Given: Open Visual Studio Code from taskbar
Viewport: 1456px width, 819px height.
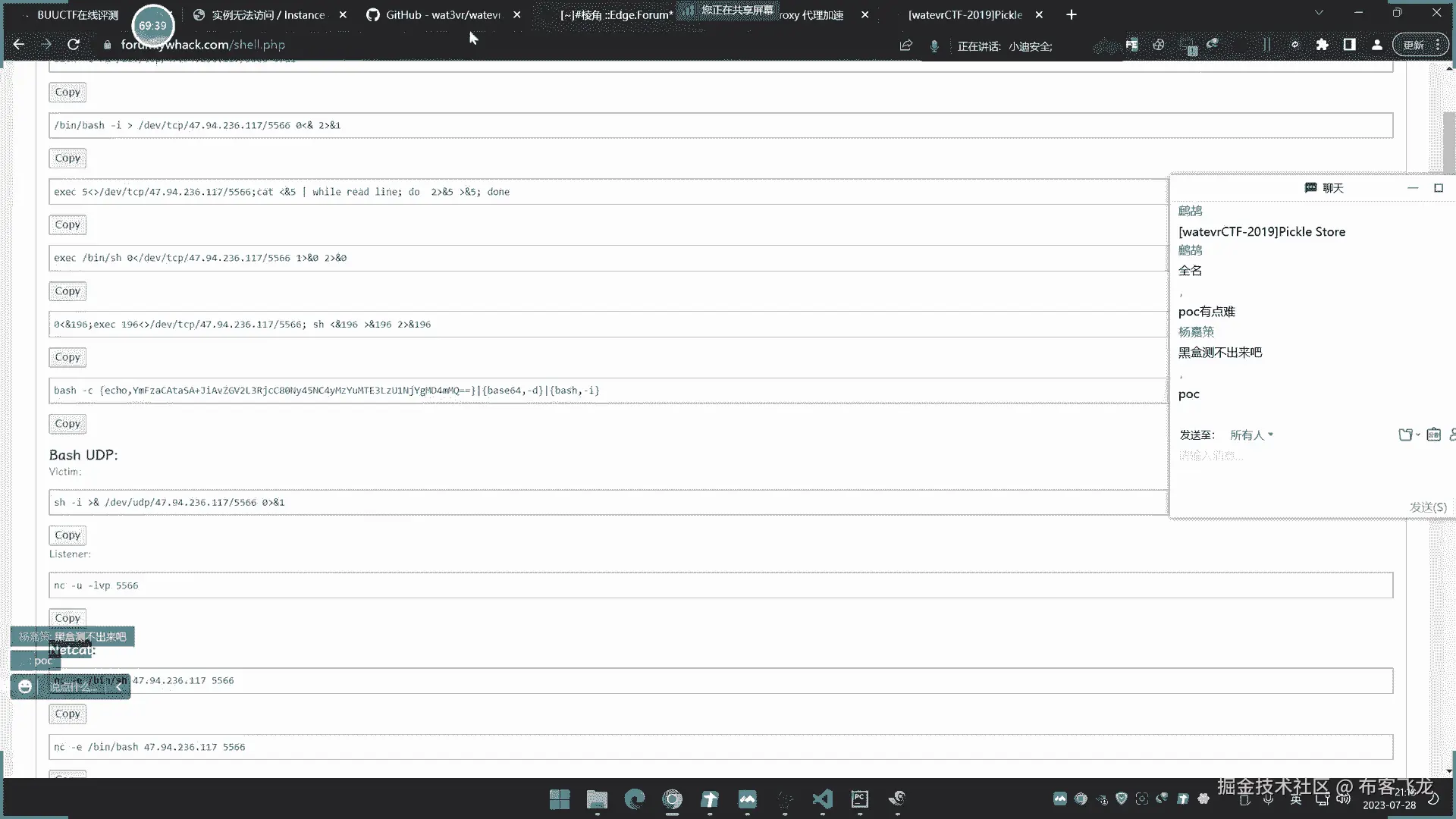Looking at the screenshot, I should (x=822, y=799).
